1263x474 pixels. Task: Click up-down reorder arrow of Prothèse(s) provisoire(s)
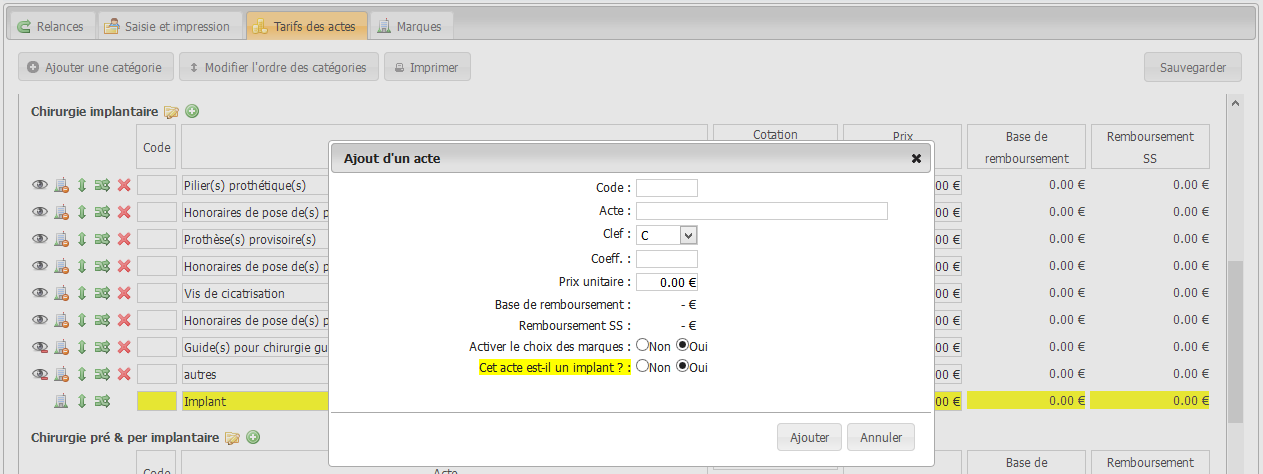(82, 239)
